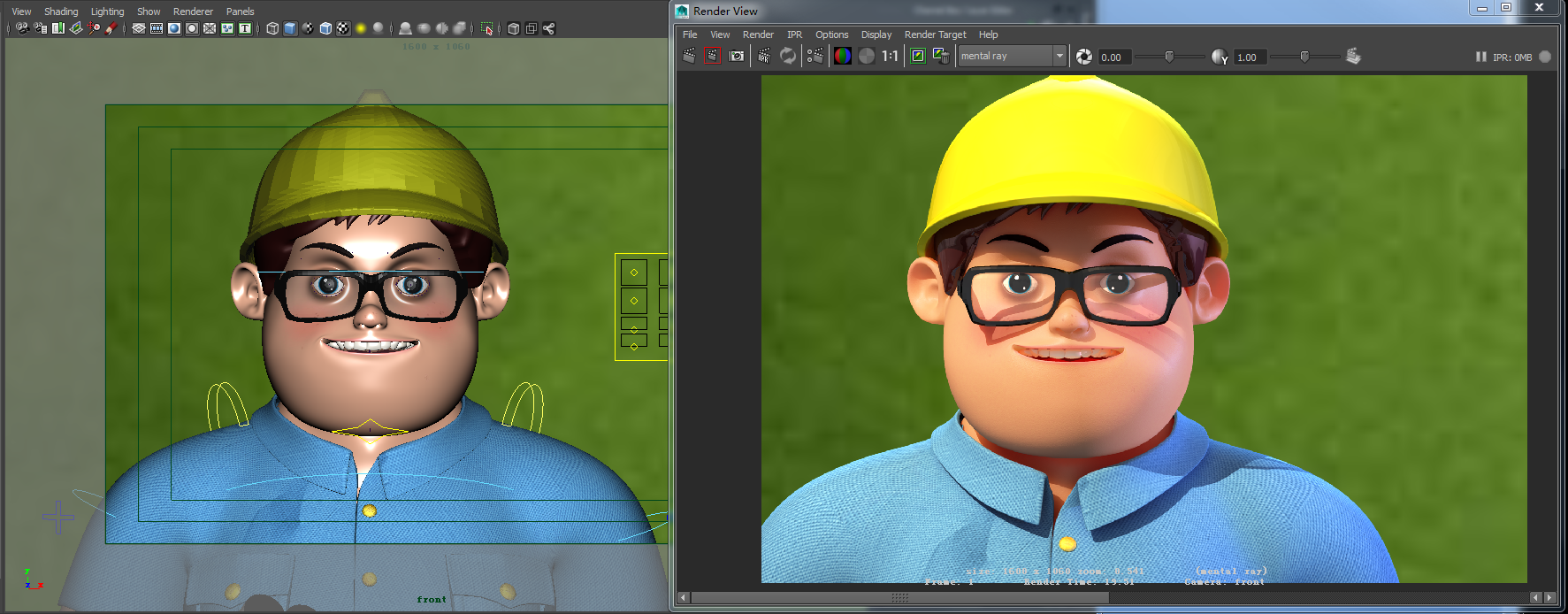Toggle the Gate Mask button
Viewport: 1568px width, 614px height.
192,28
